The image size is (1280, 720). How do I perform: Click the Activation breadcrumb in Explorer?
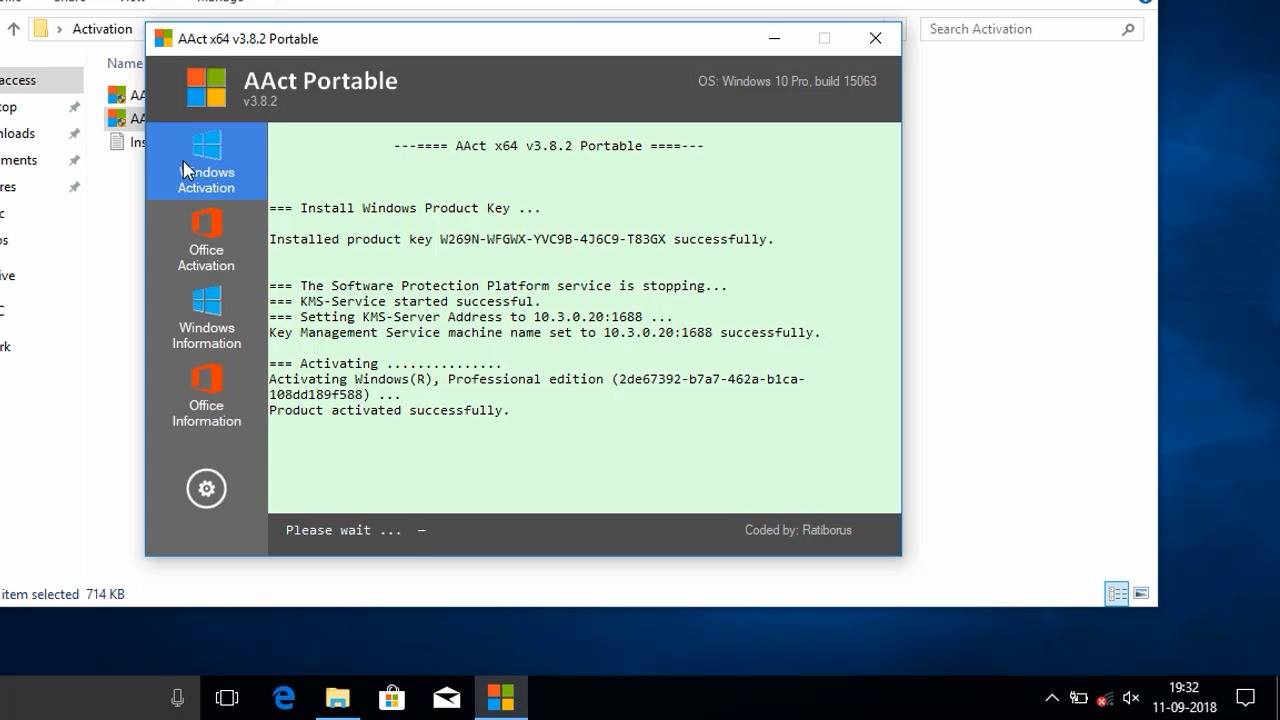click(102, 29)
